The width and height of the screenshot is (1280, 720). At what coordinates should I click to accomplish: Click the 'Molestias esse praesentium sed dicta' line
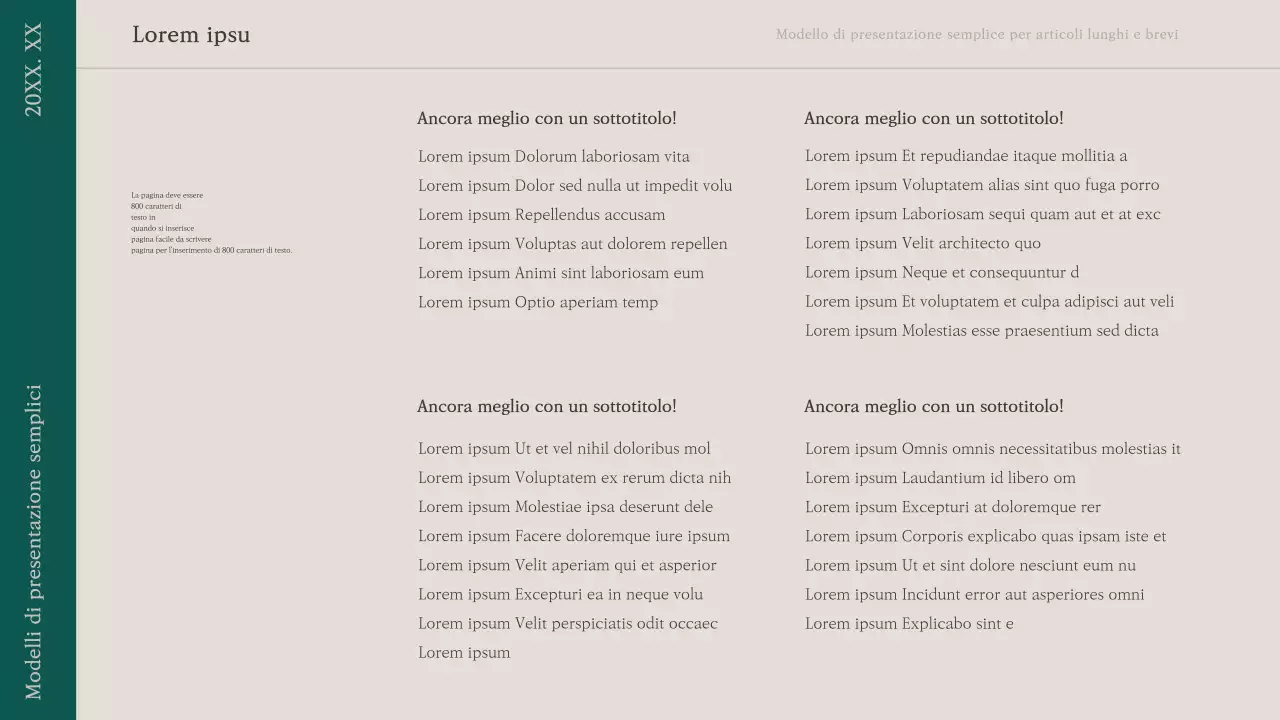[x=981, y=331]
